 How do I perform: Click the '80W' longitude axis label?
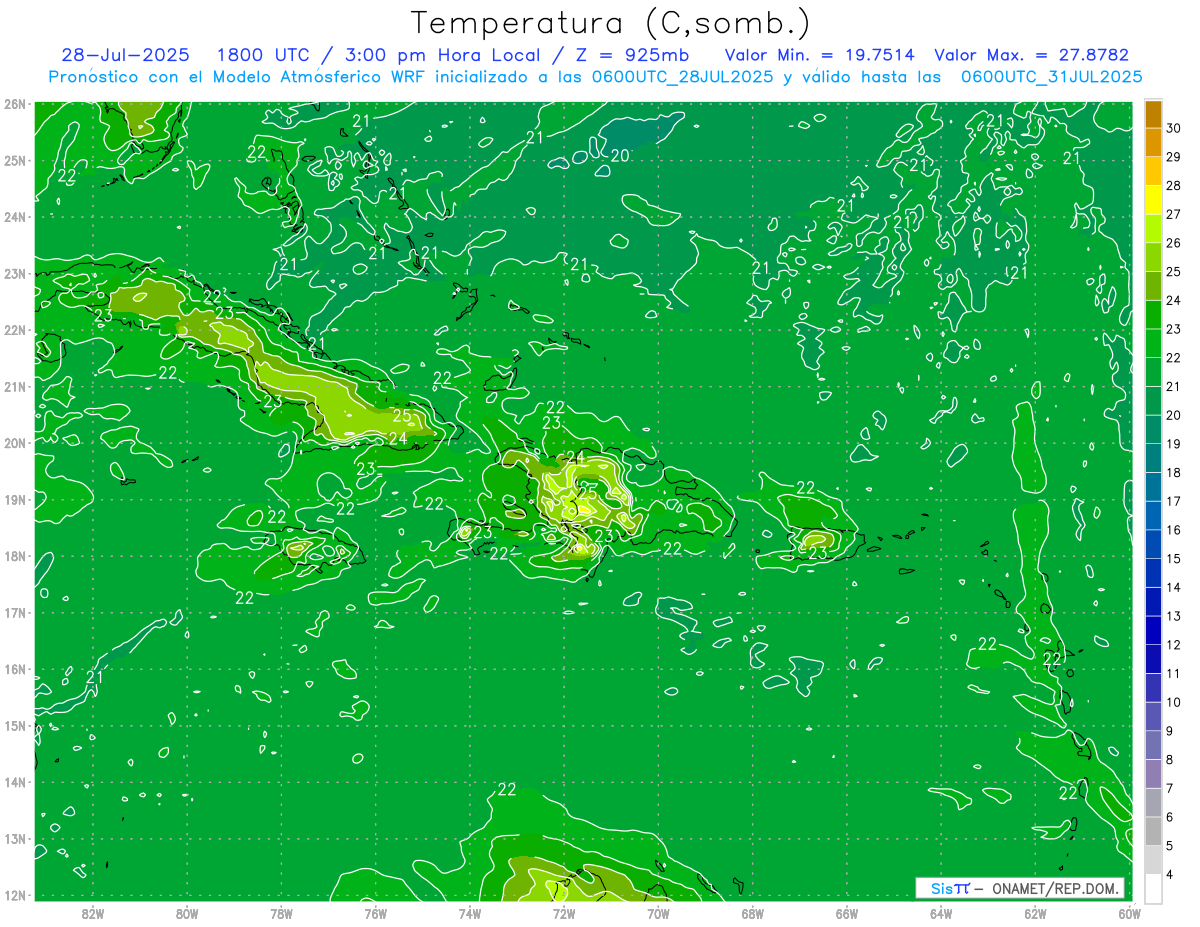click(187, 912)
